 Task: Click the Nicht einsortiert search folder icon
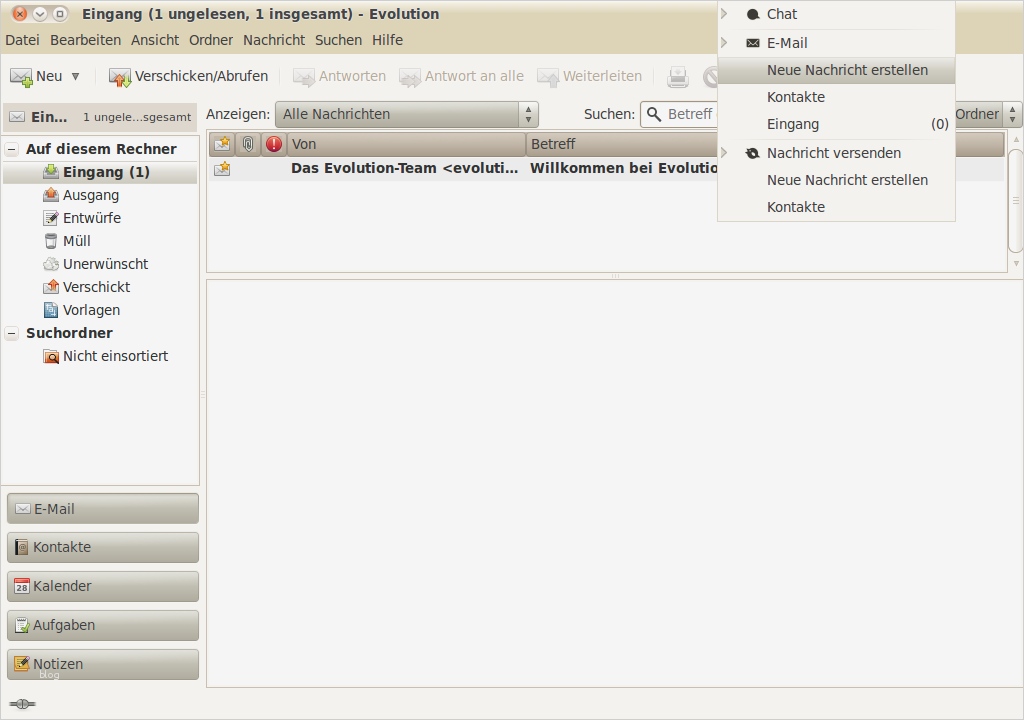pyautogui.click(x=51, y=356)
